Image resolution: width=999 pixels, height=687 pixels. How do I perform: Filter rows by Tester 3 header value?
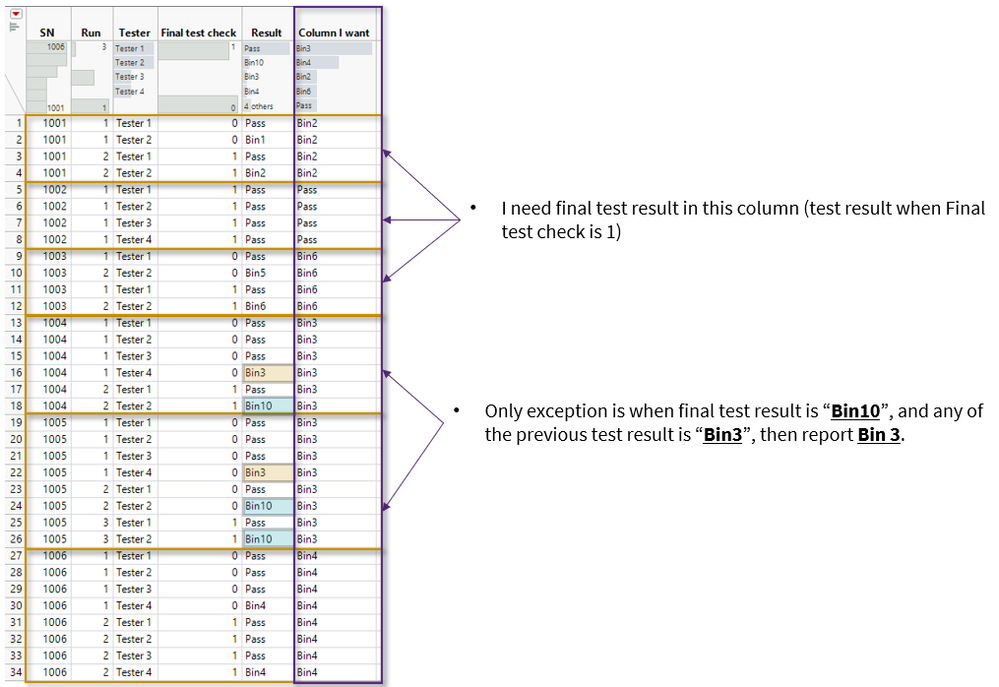click(x=131, y=75)
